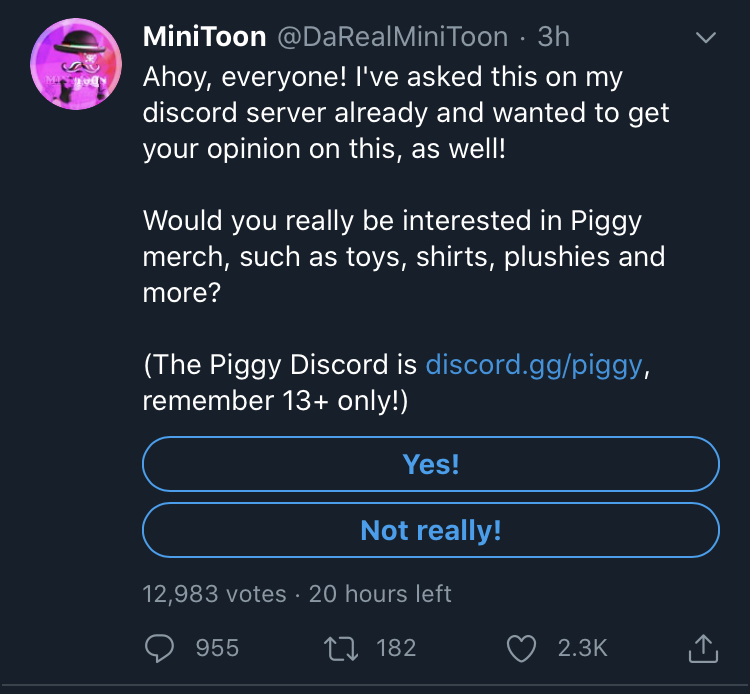
Task: Click the 182 retweets count
Action: [x=396, y=648]
